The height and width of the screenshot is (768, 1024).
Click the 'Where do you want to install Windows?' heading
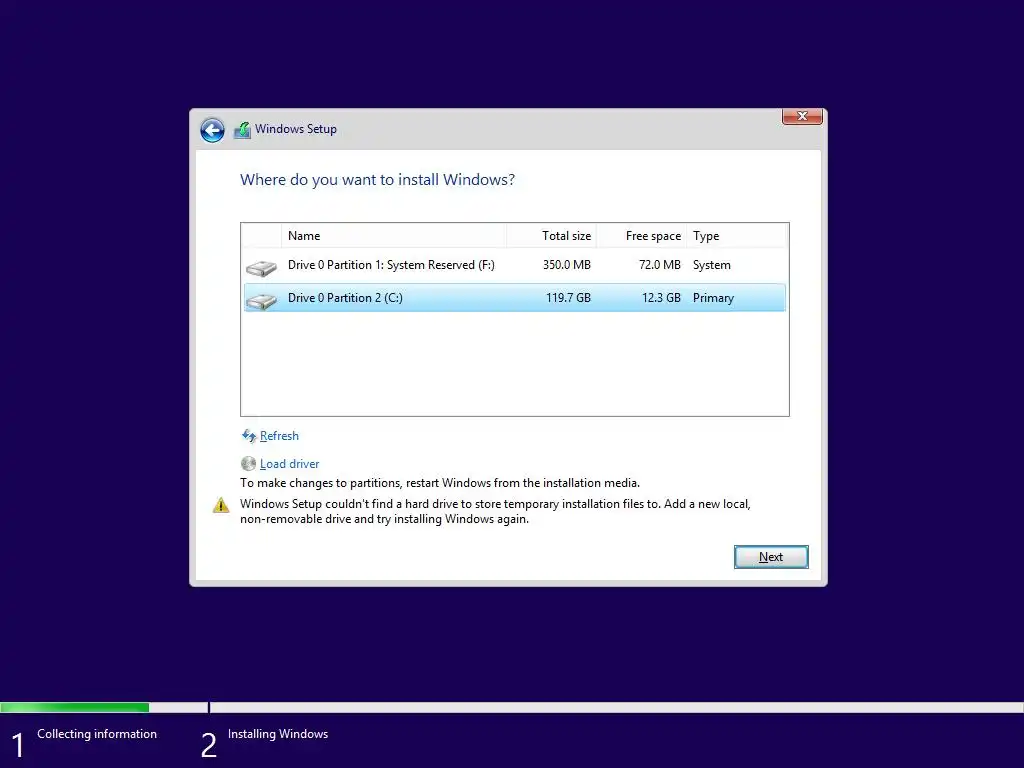pyautogui.click(x=377, y=180)
